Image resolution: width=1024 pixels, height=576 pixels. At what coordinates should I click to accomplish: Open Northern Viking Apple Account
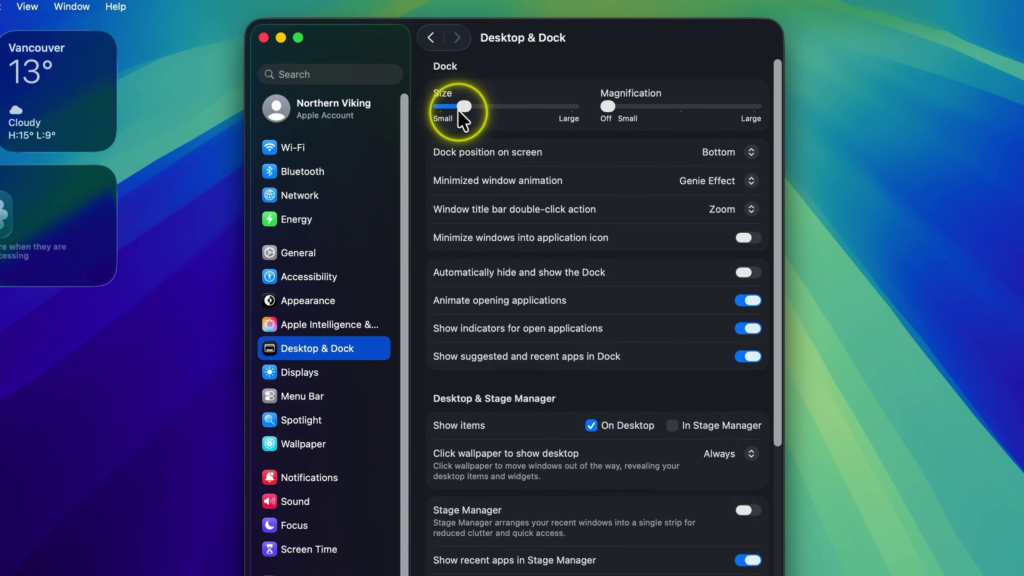324,108
